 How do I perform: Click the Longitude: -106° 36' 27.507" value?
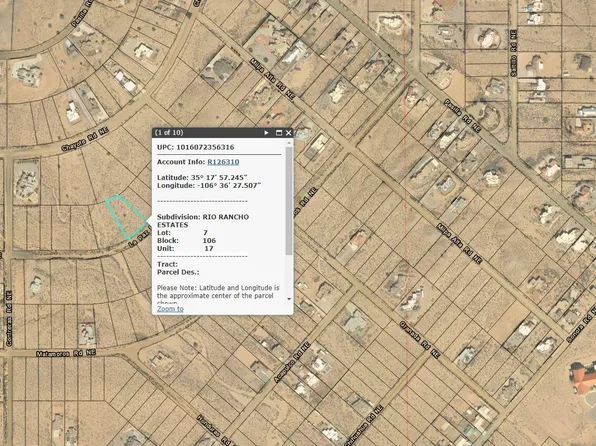click(x=209, y=186)
